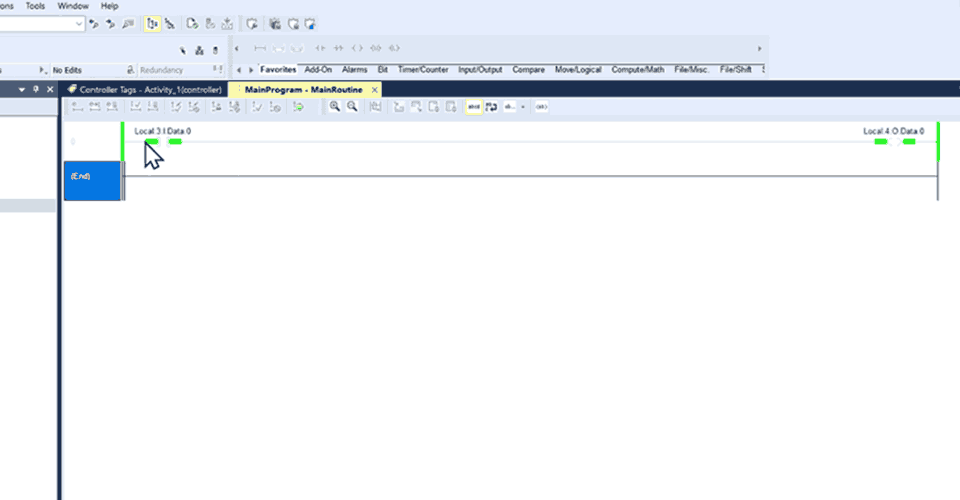Screen dimensions: 960x500
Task: Select the output energize coil instruction icon
Action: [358, 48]
